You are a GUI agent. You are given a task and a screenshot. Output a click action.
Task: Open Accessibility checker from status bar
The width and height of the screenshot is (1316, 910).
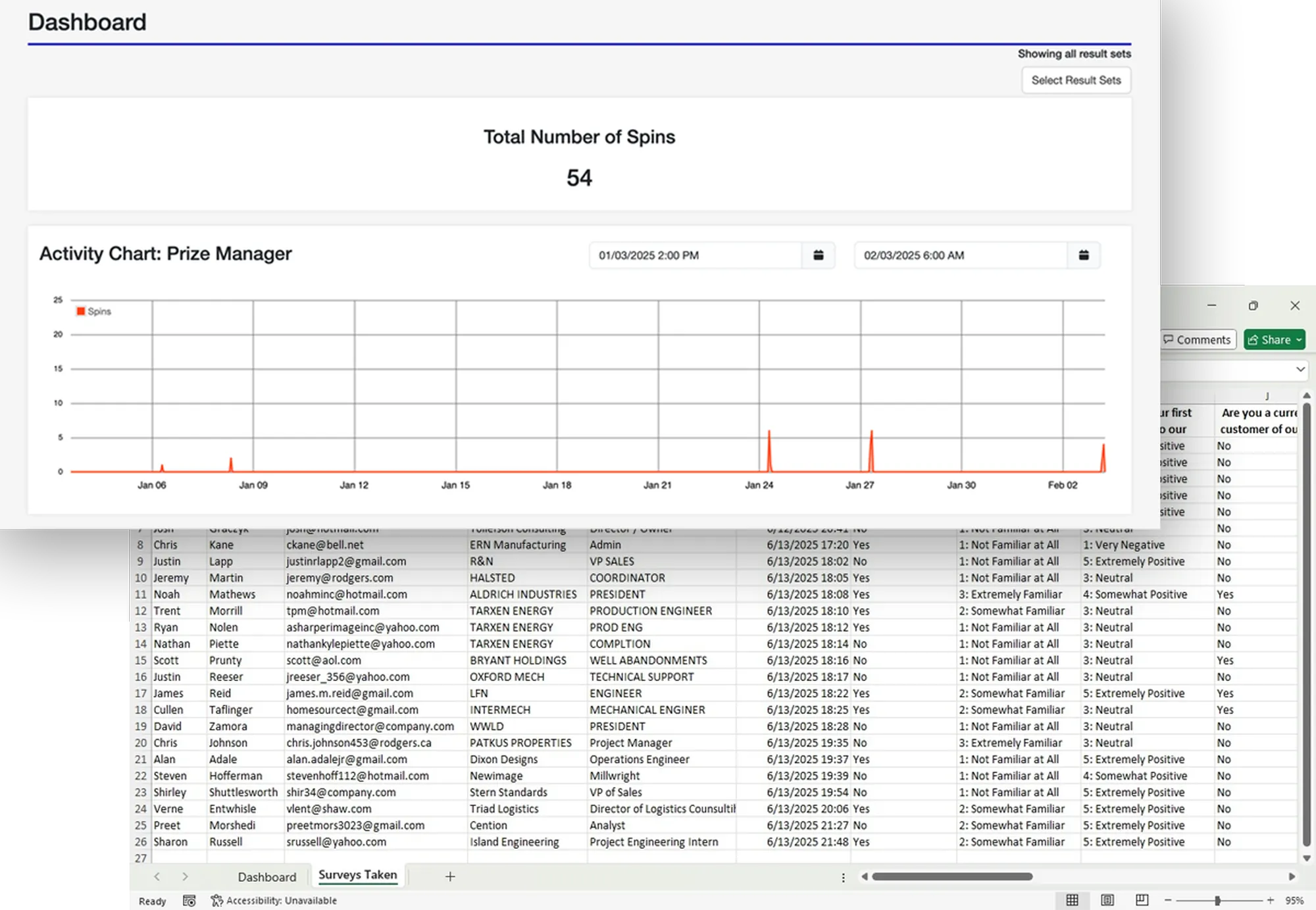[x=274, y=901]
